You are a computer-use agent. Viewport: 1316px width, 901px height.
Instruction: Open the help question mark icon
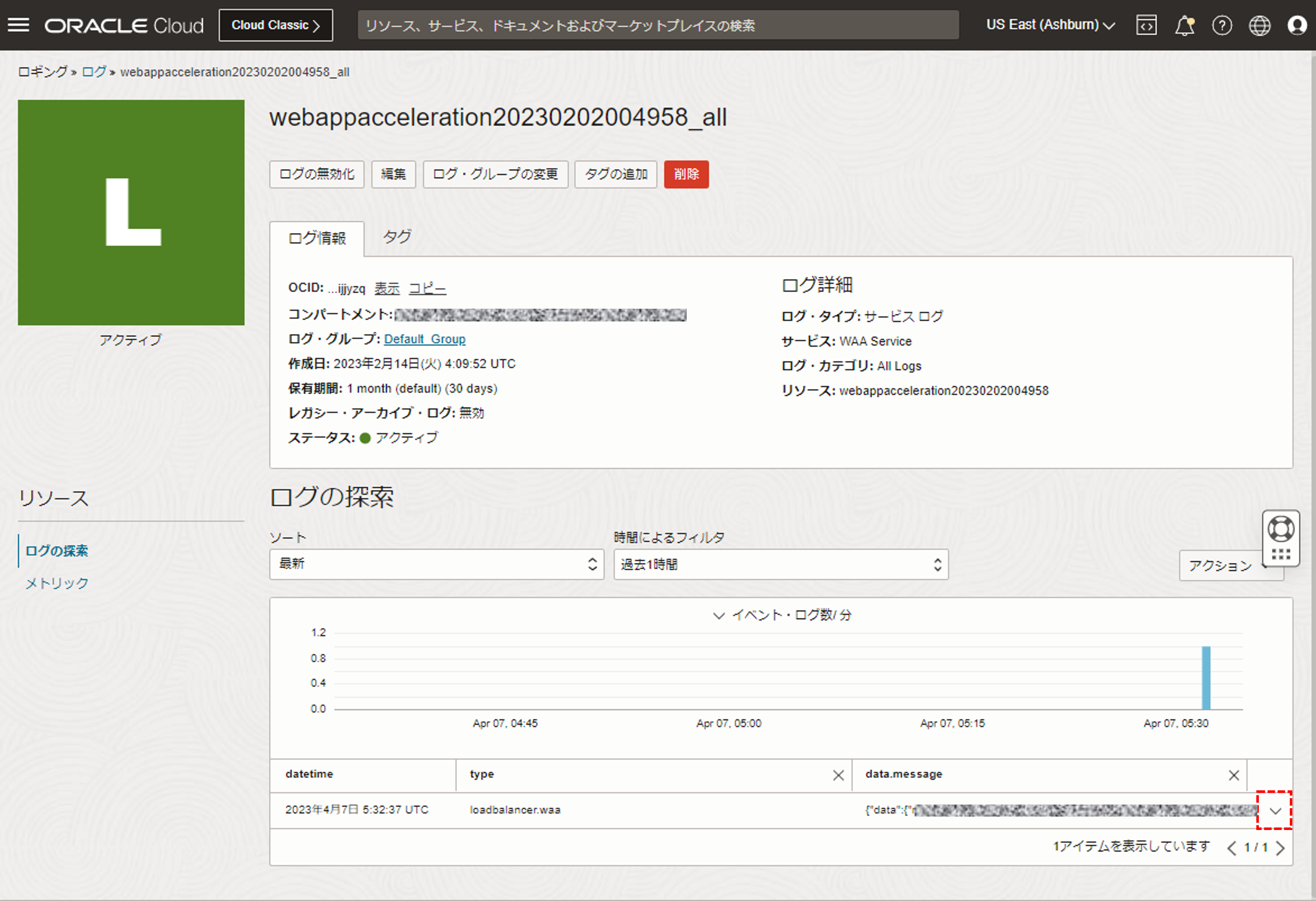tap(1221, 25)
